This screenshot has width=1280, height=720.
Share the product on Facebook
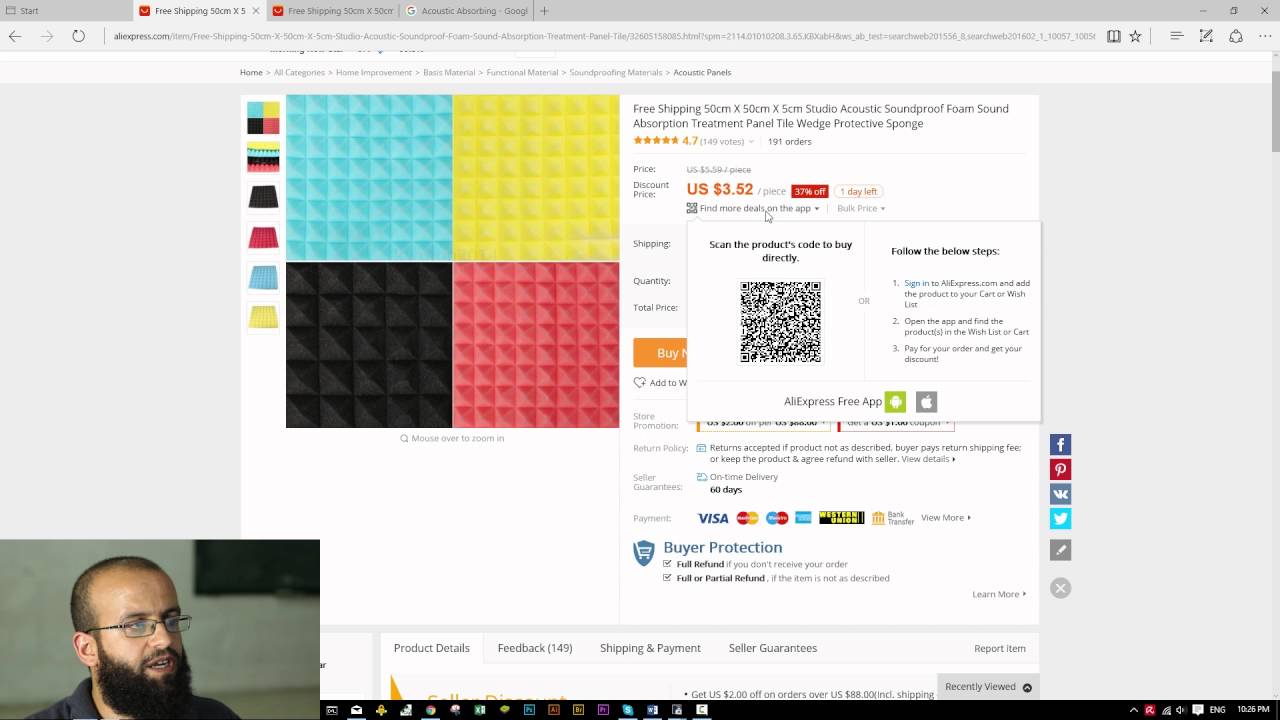(x=1060, y=445)
